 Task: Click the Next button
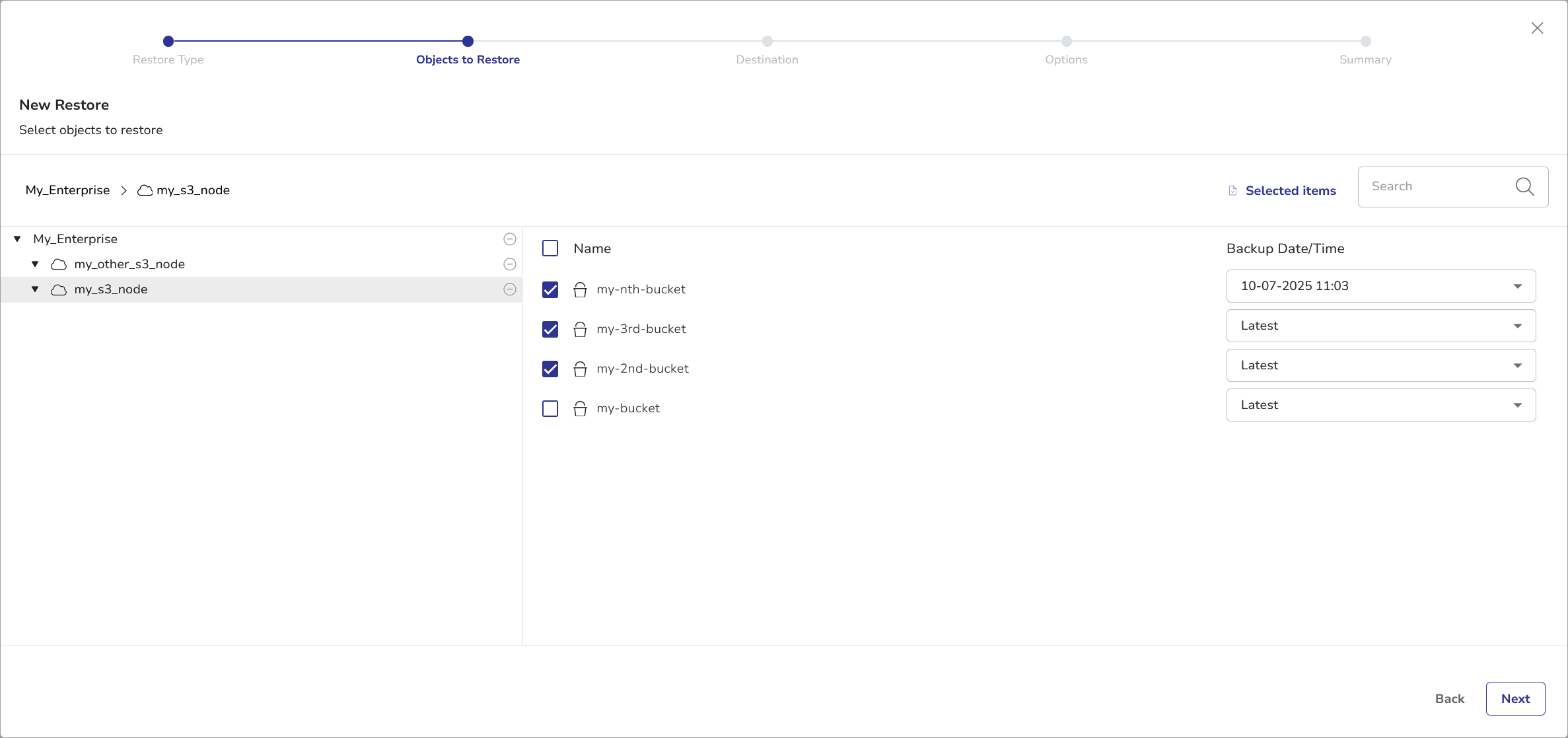click(x=1515, y=698)
